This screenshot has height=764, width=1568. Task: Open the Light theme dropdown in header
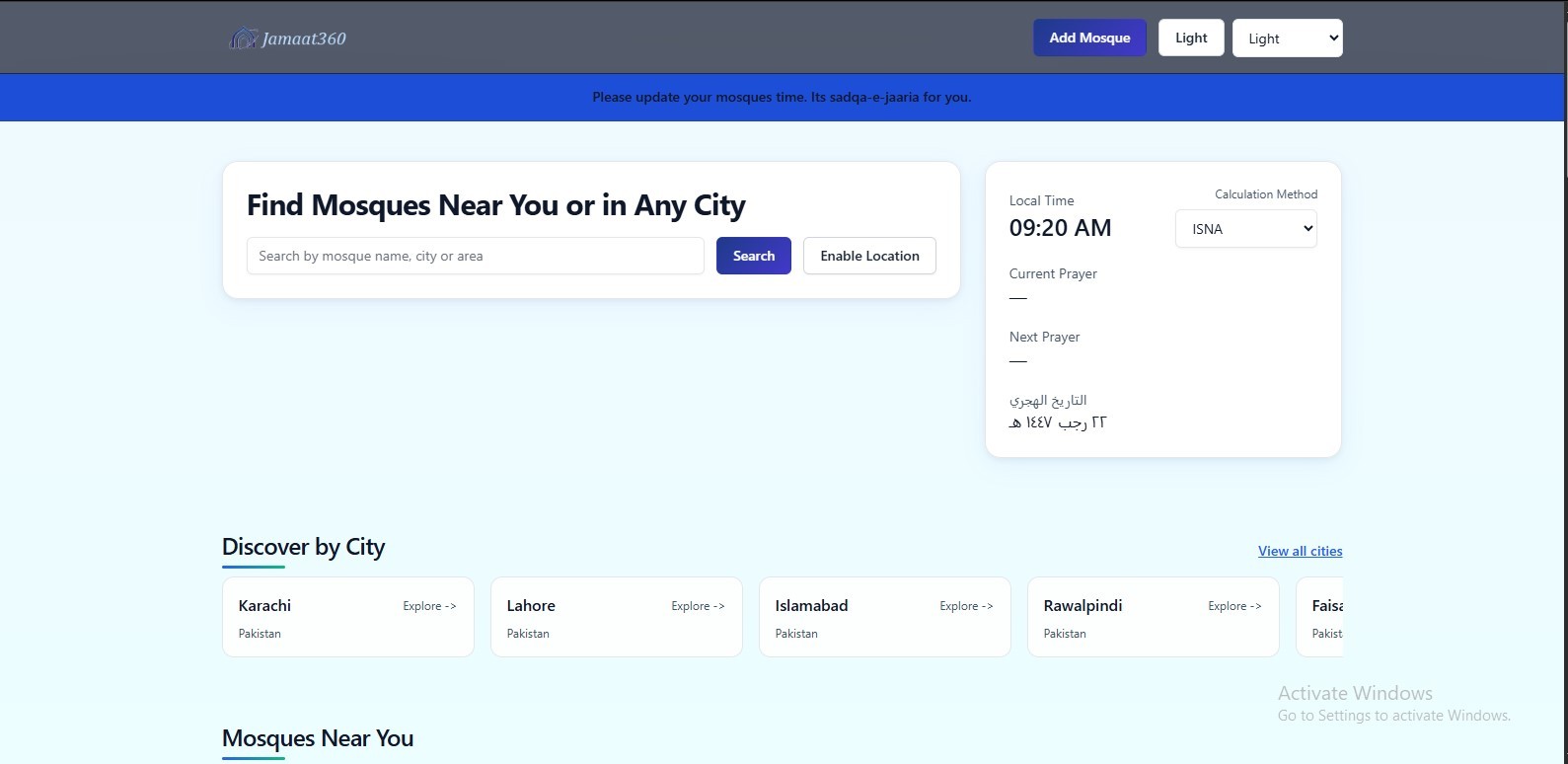pos(1287,38)
